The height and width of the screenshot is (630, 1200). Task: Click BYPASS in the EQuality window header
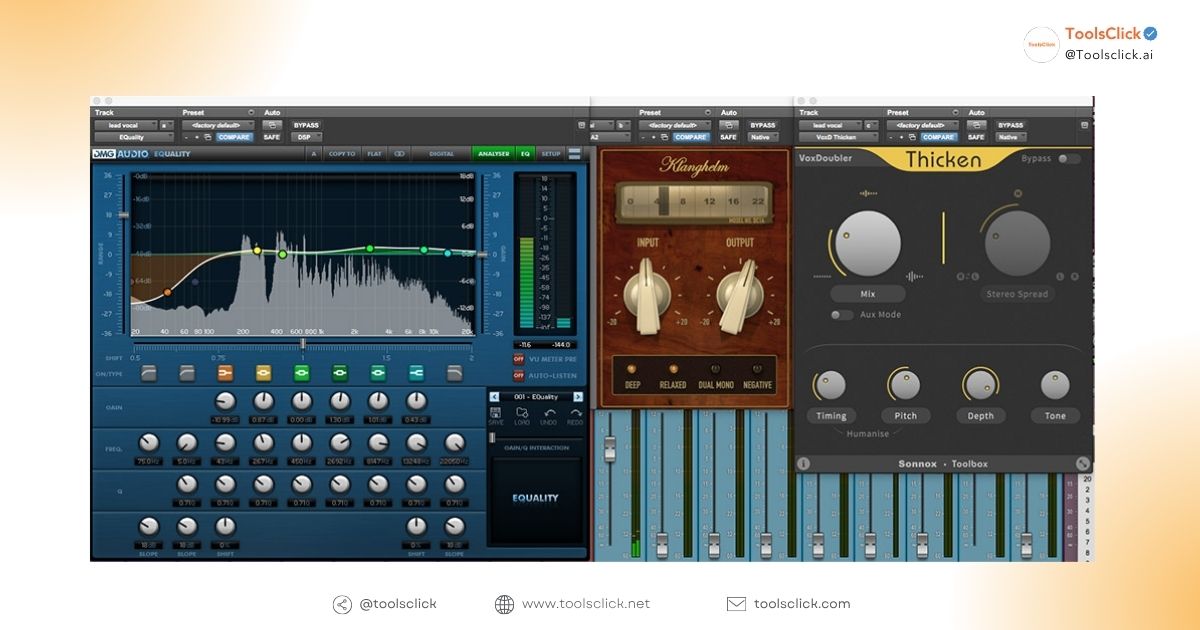(306, 125)
